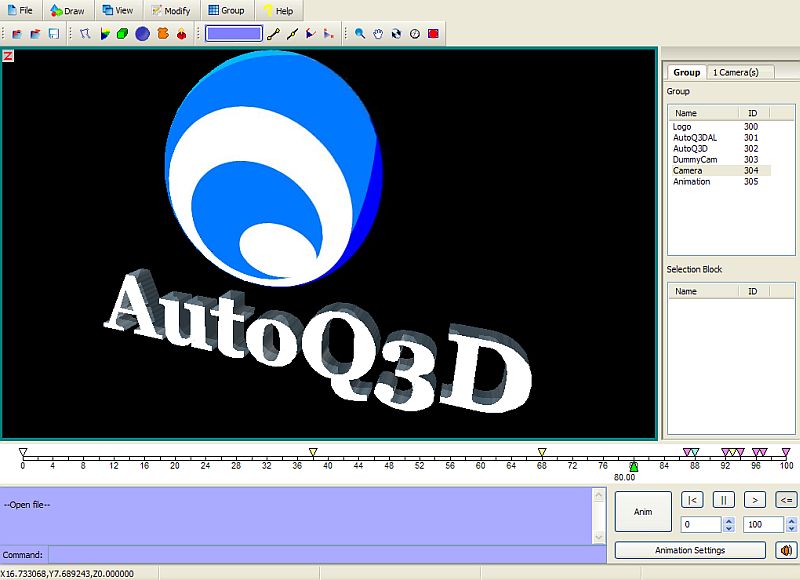Click Name header in Selection Block list
The width and height of the screenshot is (800, 580).
tap(704, 291)
